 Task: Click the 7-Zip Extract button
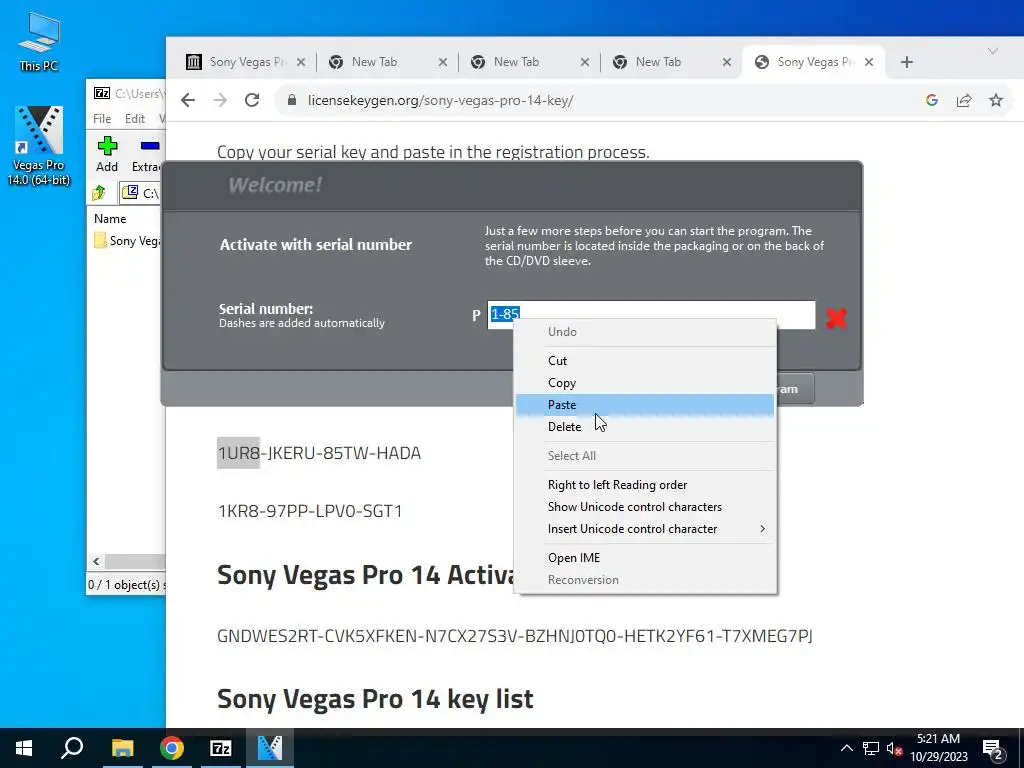click(148, 155)
